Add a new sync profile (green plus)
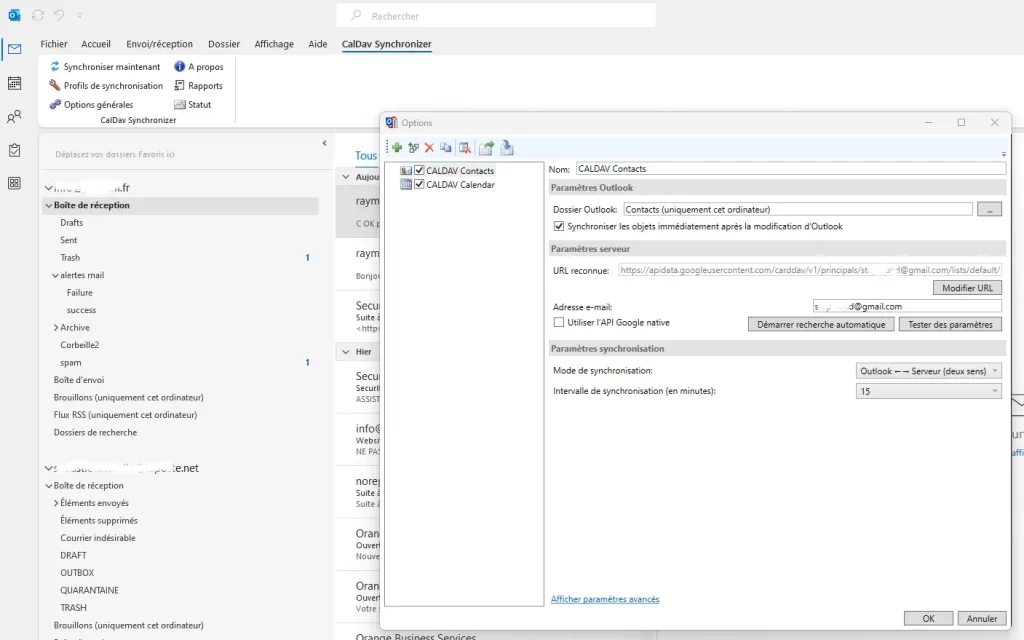The height and width of the screenshot is (640, 1024). (397, 148)
